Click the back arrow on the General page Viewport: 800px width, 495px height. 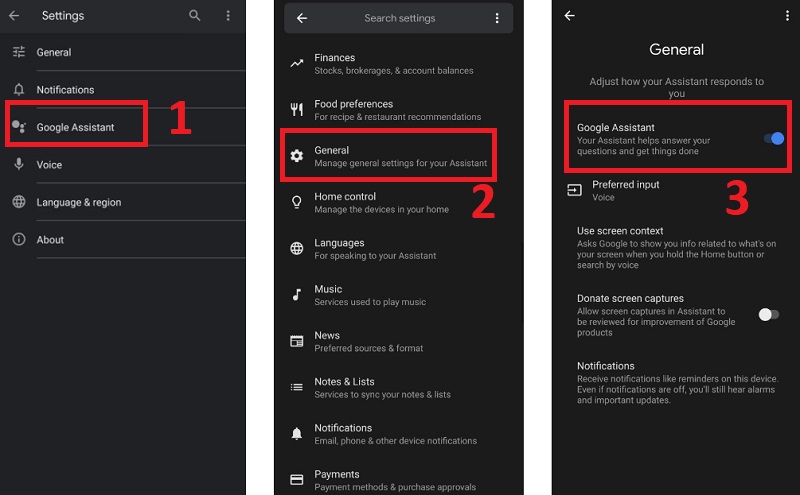(x=570, y=16)
